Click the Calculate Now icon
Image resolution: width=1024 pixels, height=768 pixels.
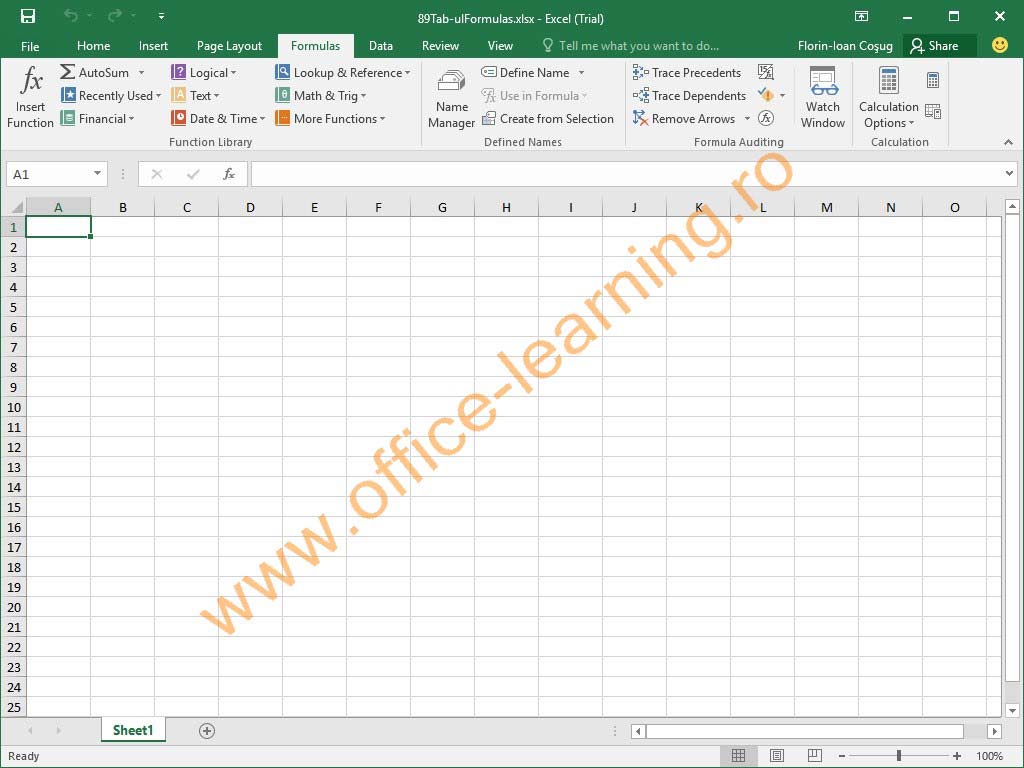pyautogui.click(x=933, y=80)
